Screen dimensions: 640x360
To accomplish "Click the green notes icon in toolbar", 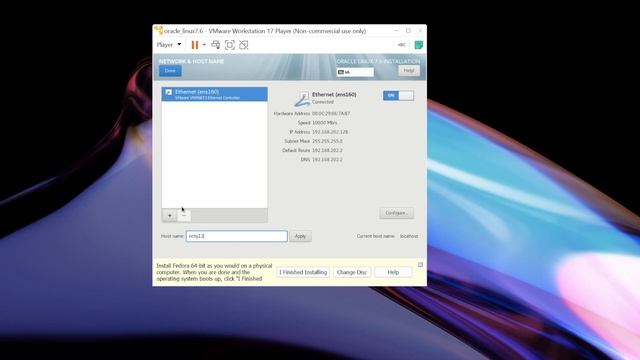I will [x=418, y=45].
